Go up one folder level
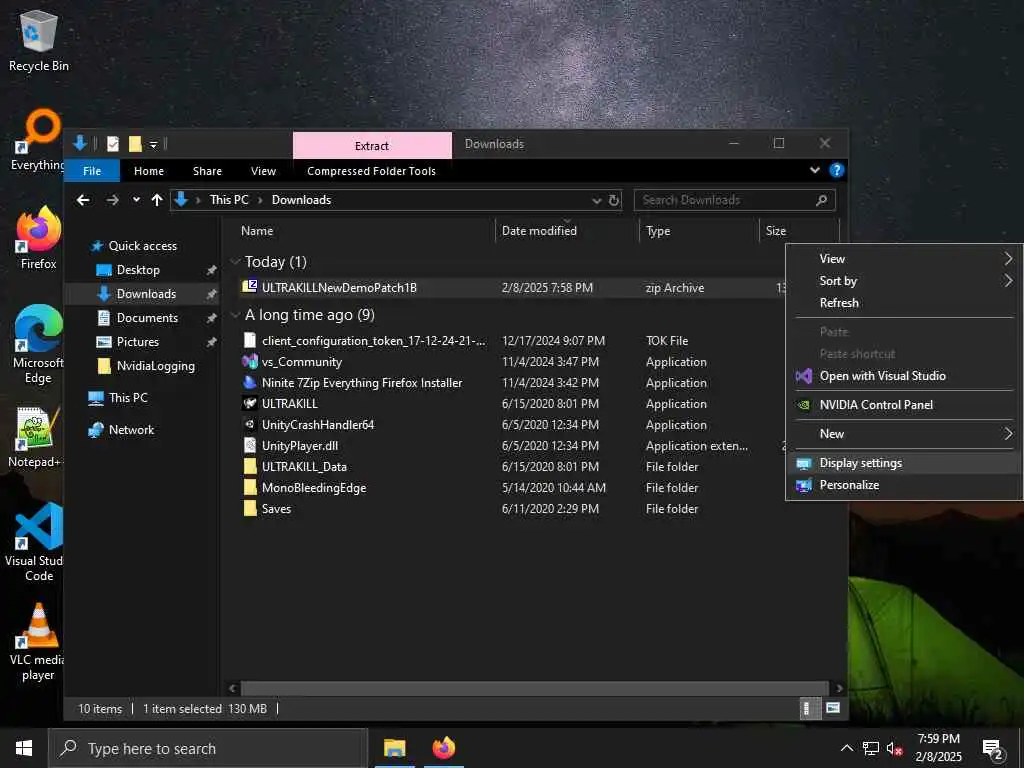This screenshot has width=1024, height=768. (157, 200)
